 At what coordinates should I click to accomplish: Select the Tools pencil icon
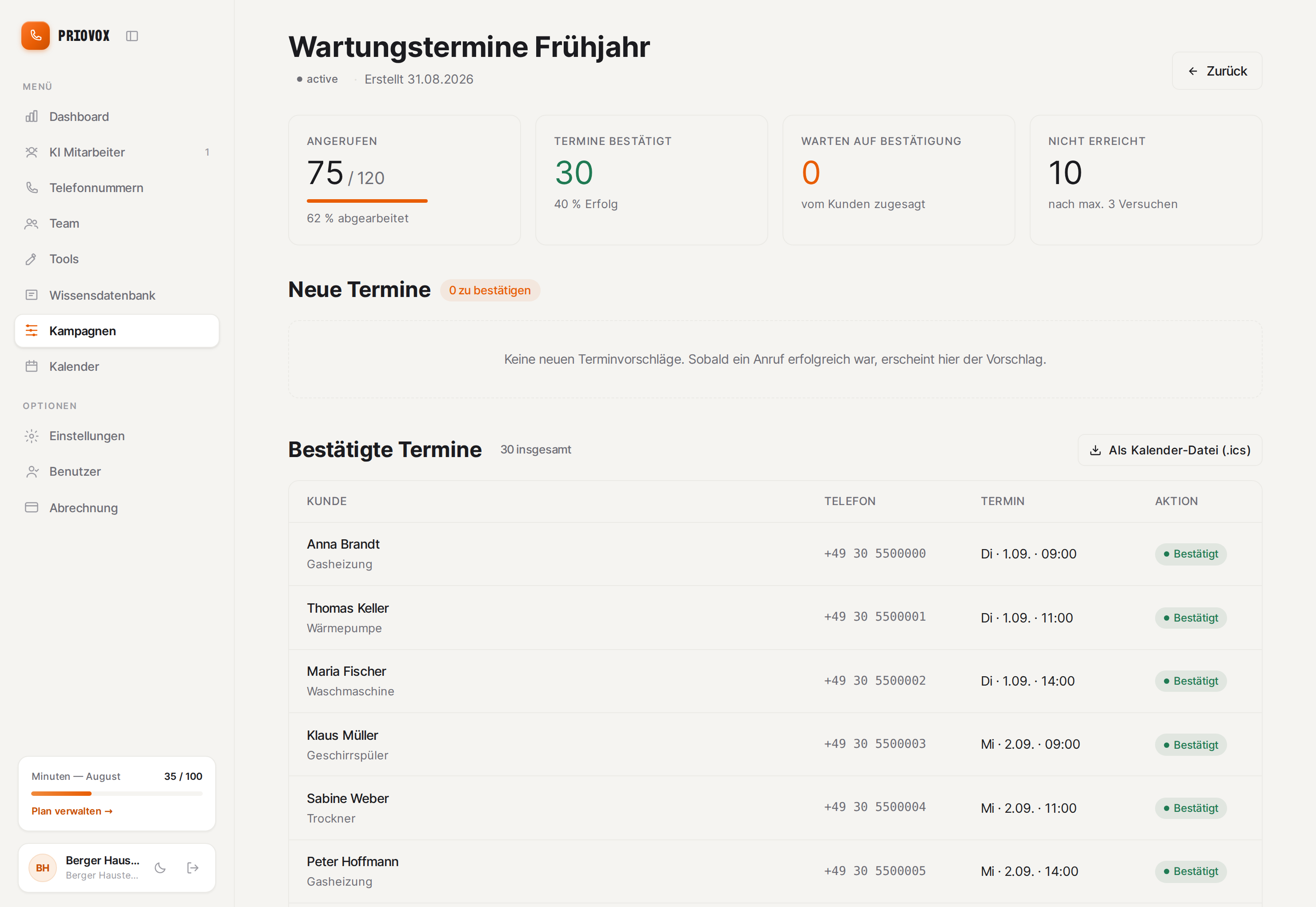click(32, 259)
